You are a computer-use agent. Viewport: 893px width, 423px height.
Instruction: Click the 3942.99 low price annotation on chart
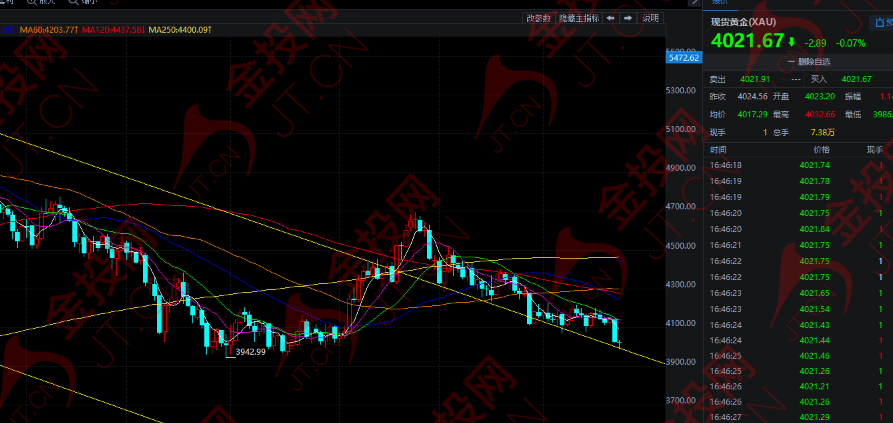[x=251, y=352]
